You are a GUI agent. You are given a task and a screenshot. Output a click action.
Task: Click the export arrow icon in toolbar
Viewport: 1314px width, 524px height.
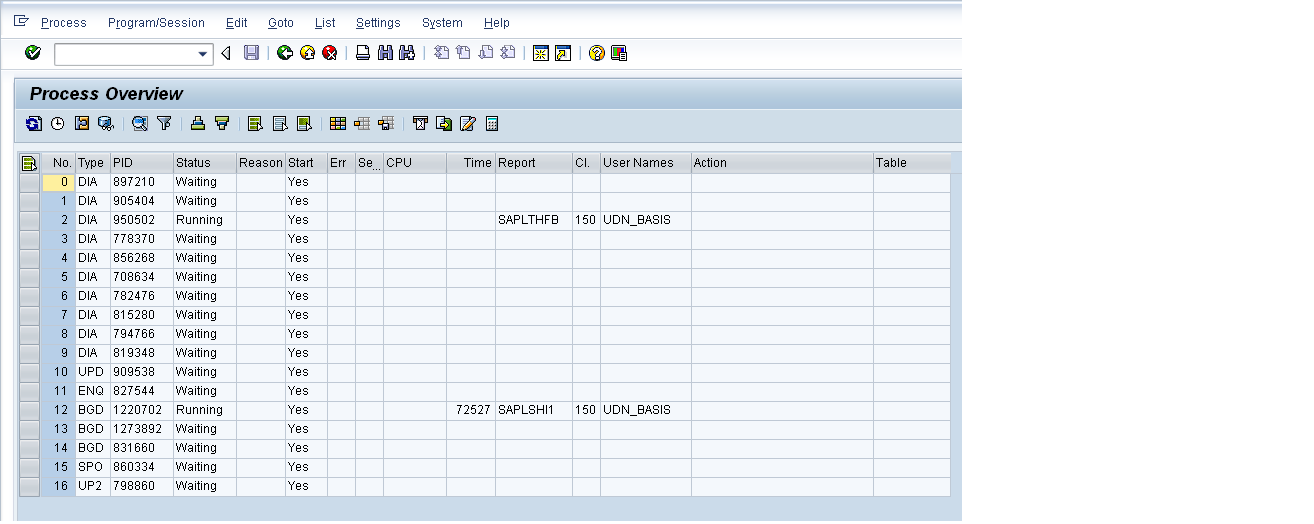click(x=444, y=124)
